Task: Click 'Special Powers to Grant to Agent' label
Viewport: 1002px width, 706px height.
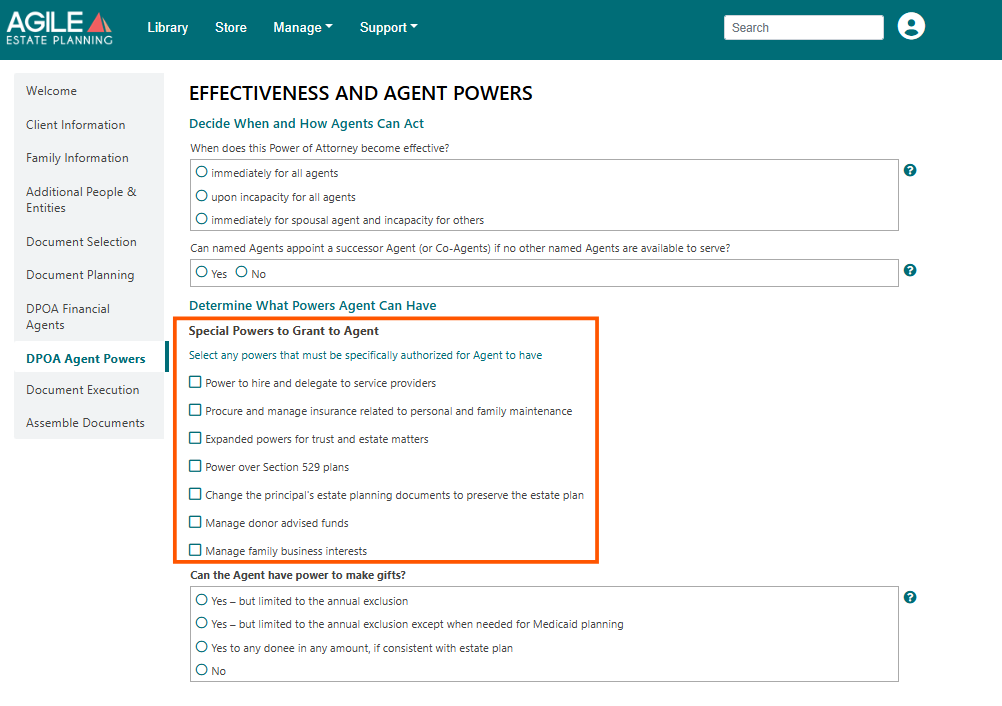Action: (x=283, y=331)
